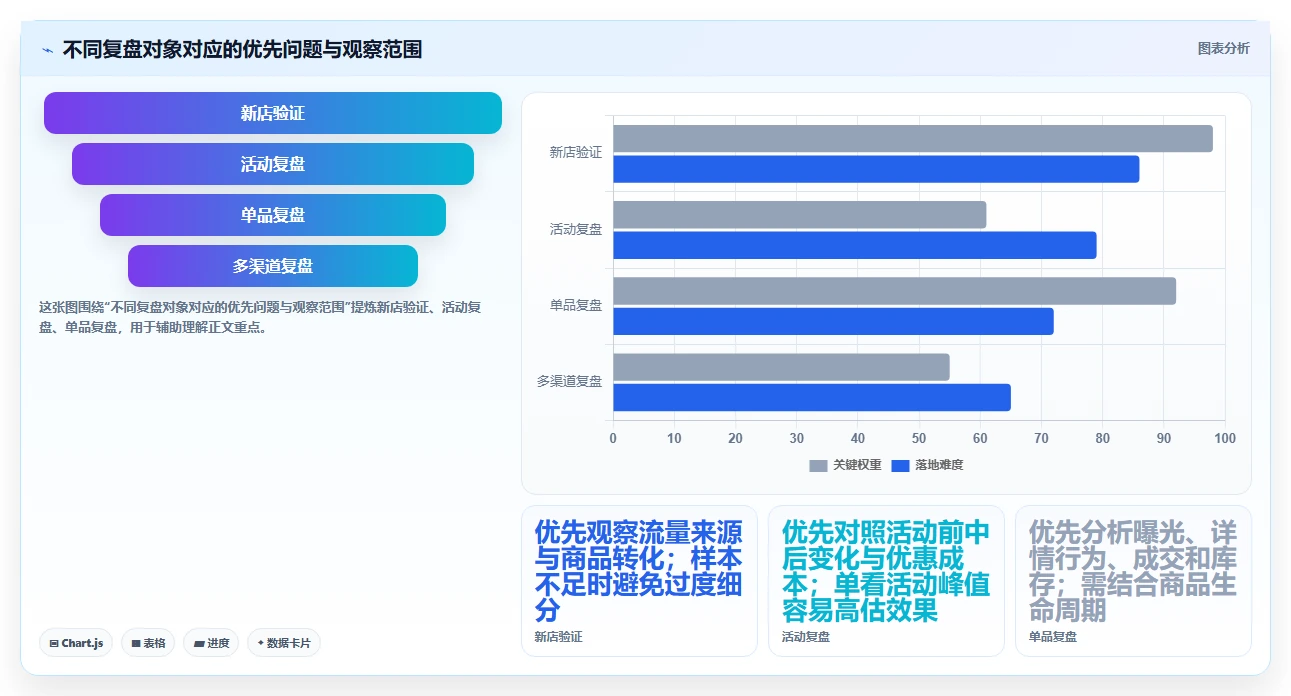Click the 进度 tag chip

[211, 643]
